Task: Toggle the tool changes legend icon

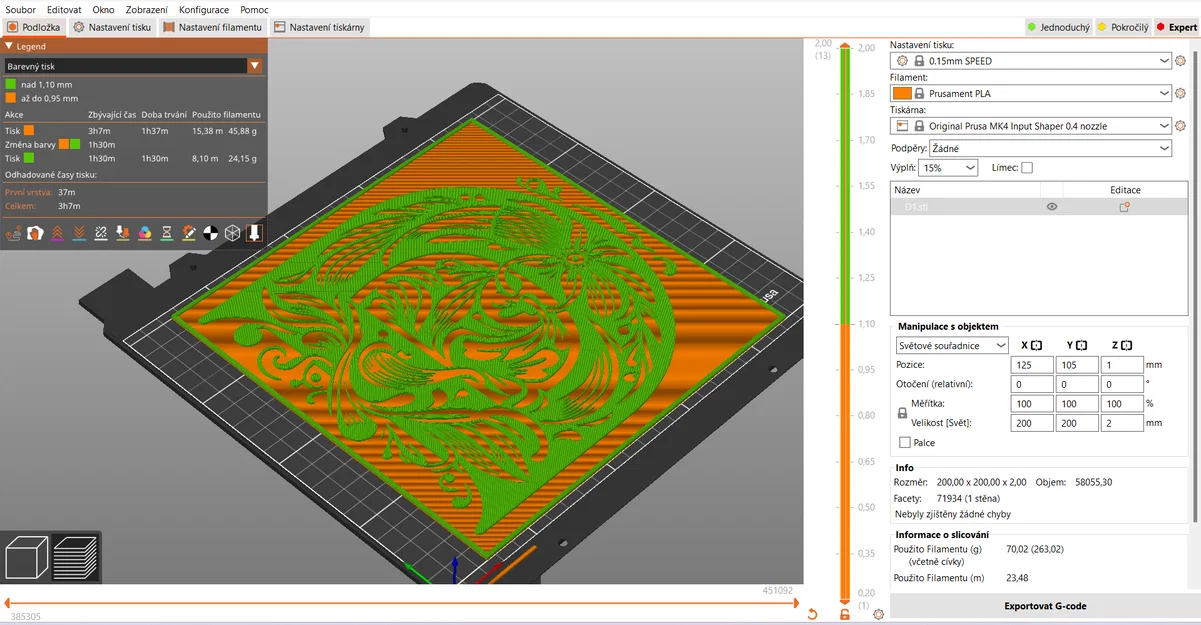Action: tap(123, 233)
